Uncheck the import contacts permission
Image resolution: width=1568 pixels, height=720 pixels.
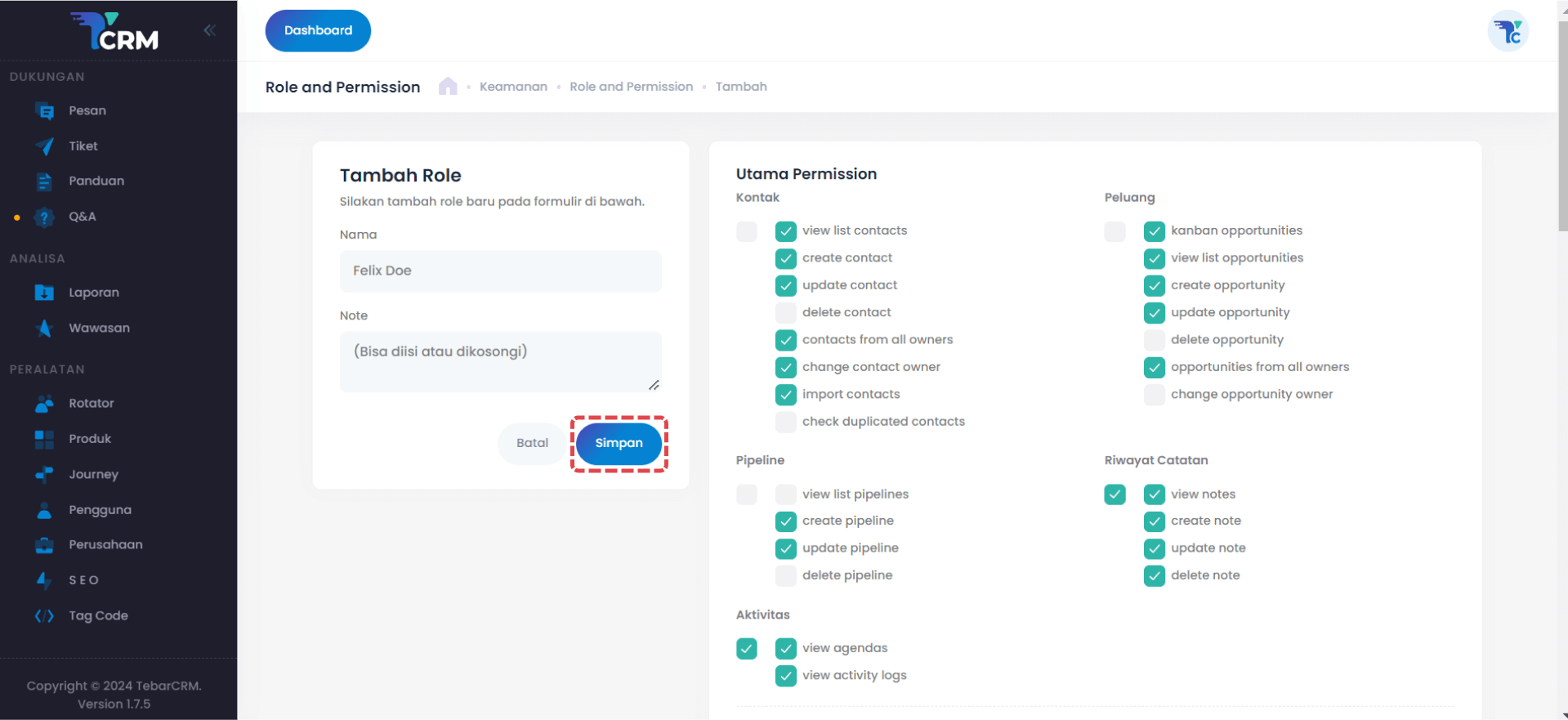coord(785,395)
